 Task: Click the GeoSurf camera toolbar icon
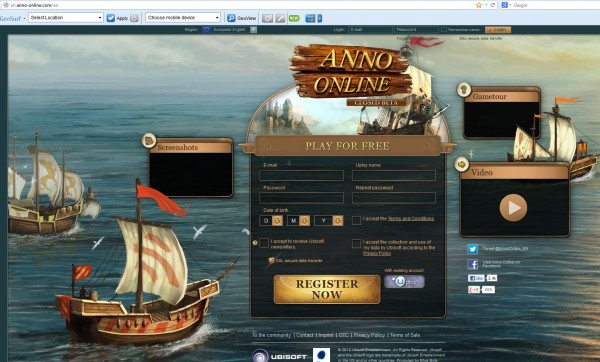[x=267, y=18]
